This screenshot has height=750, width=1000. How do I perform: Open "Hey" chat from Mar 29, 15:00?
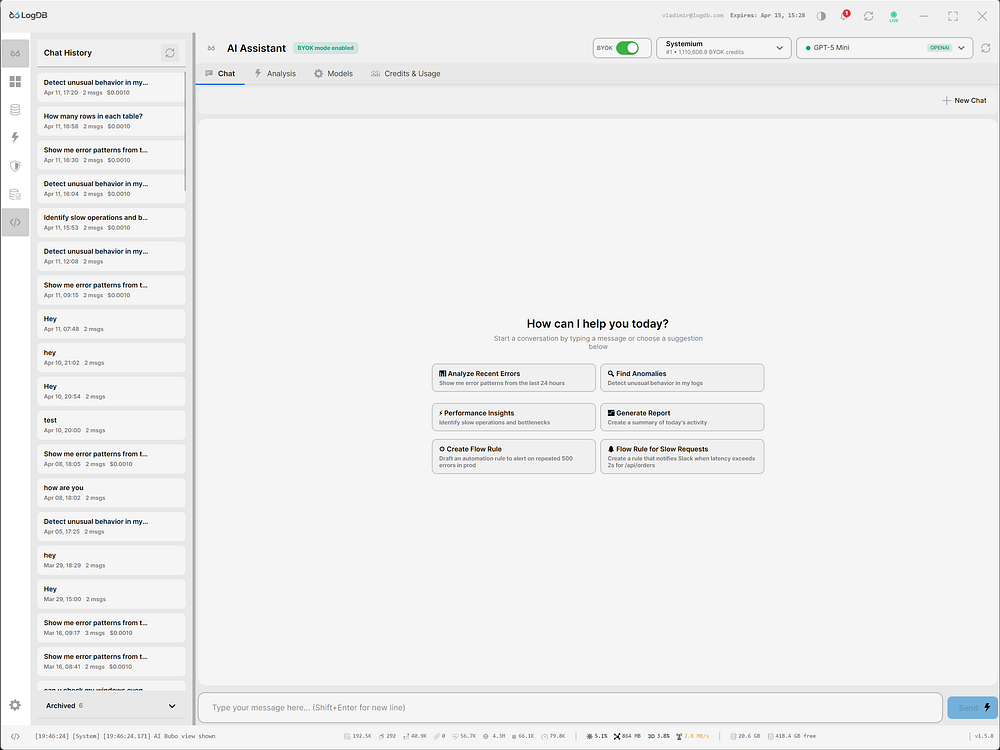[111, 594]
